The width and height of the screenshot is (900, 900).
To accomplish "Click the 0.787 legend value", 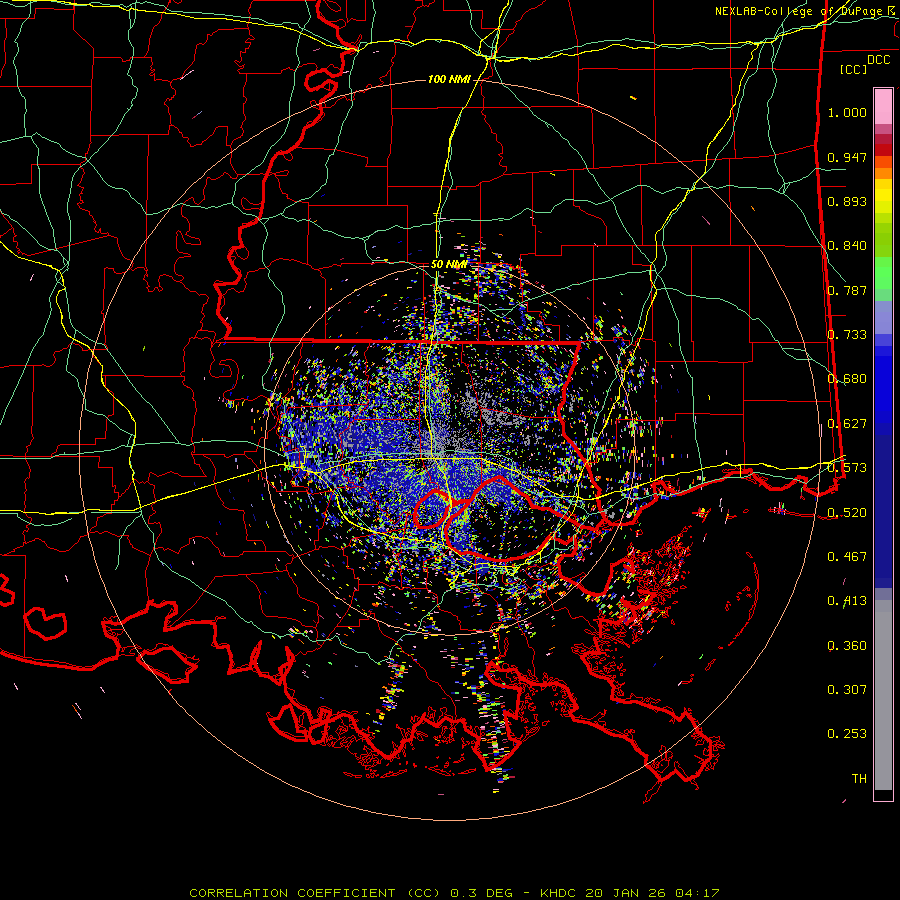I will point(847,290).
